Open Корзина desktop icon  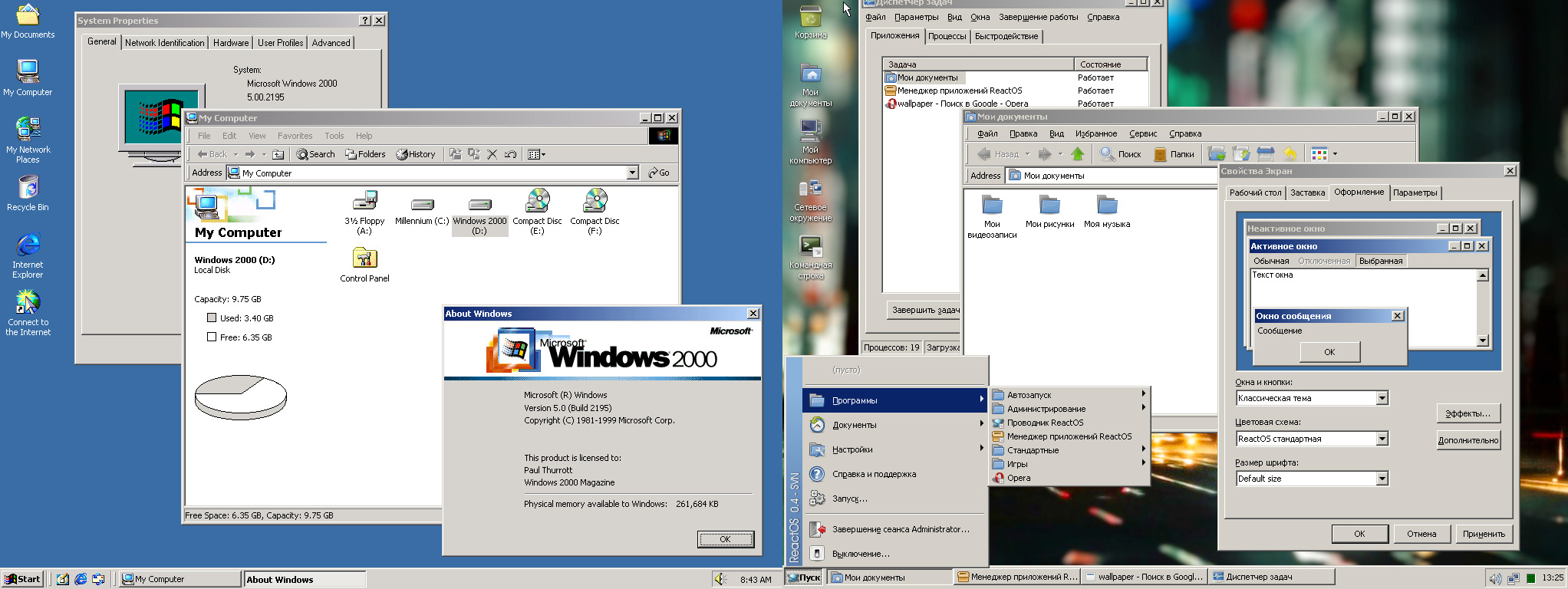(811, 23)
